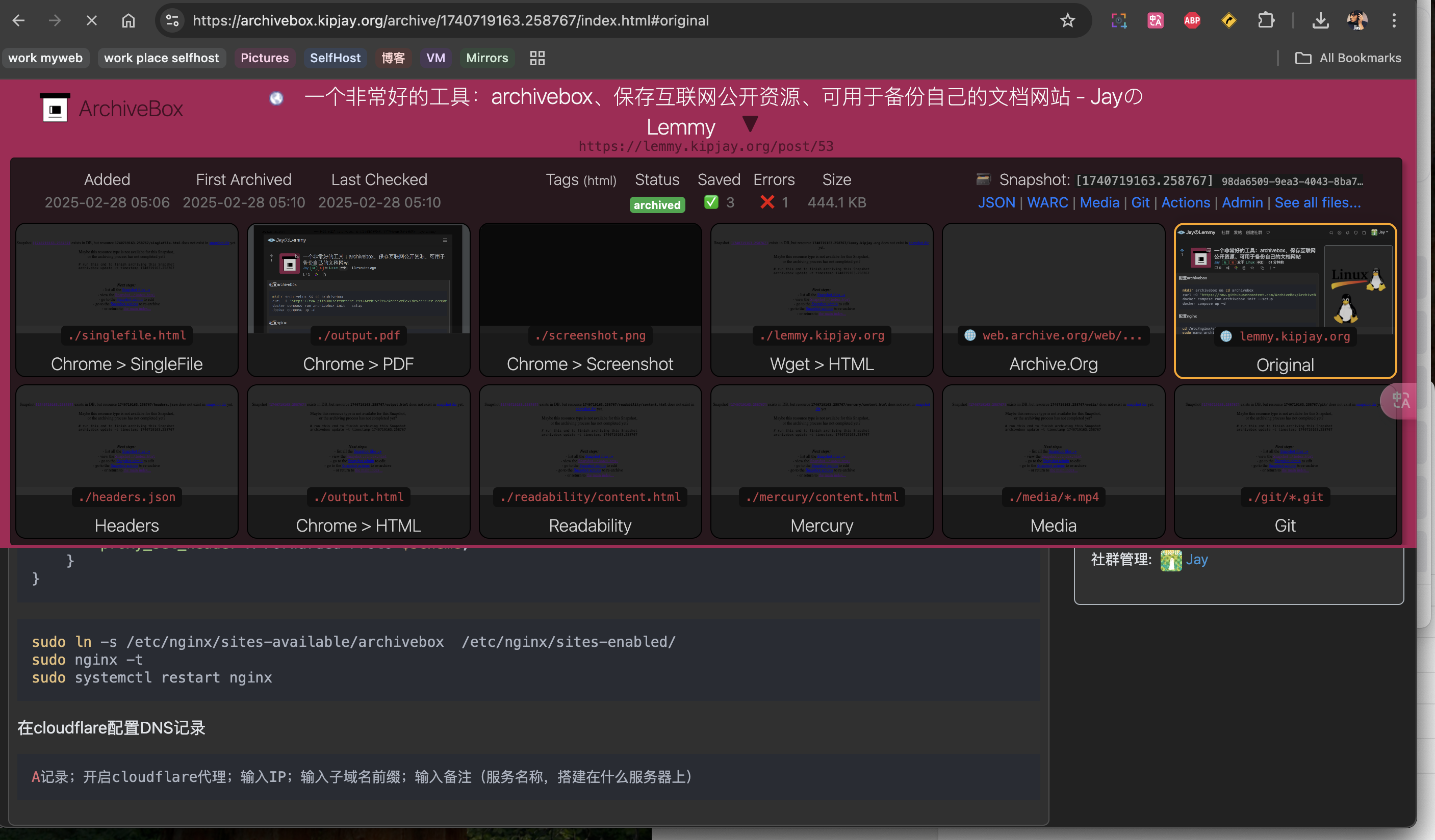Click the archived status badge
Screen dimensions: 1435x840
point(657,205)
